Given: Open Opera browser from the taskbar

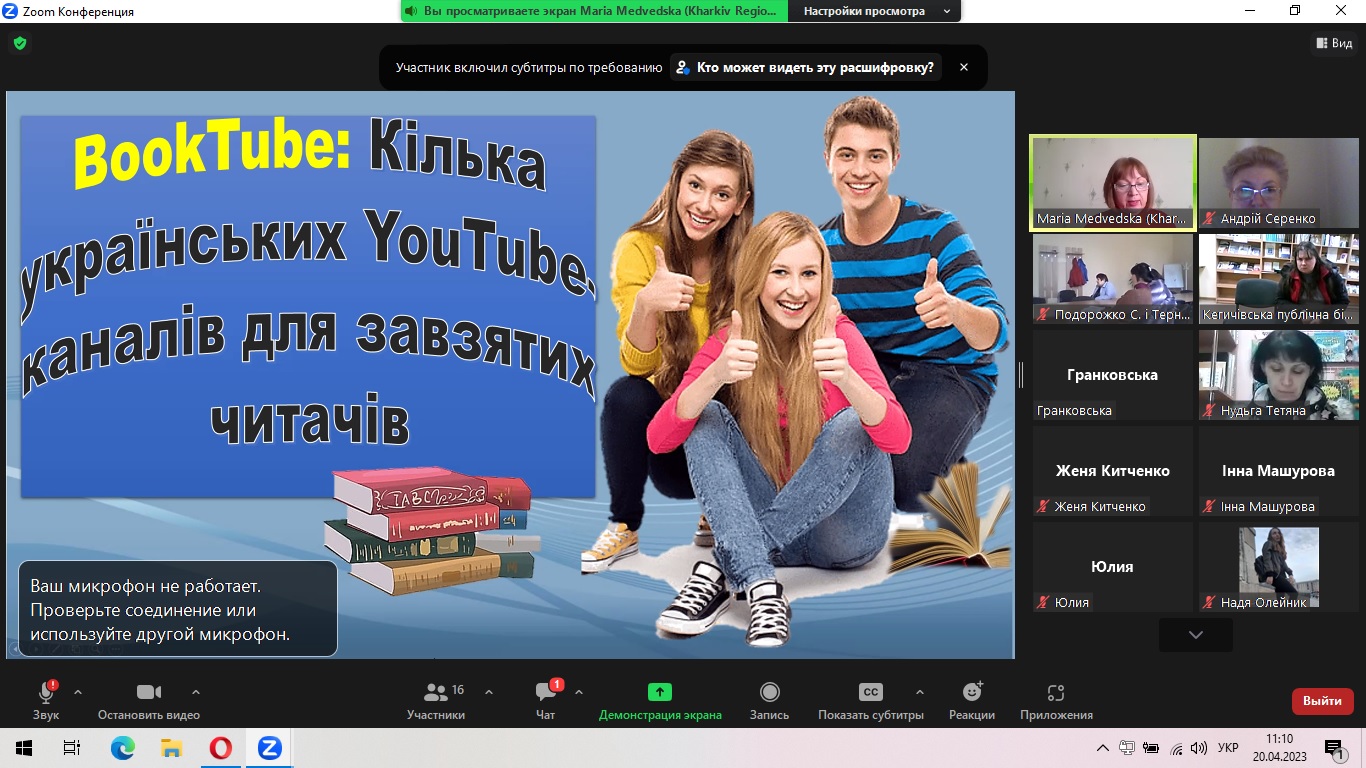Looking at the screenshot, I should click(220, 748).
